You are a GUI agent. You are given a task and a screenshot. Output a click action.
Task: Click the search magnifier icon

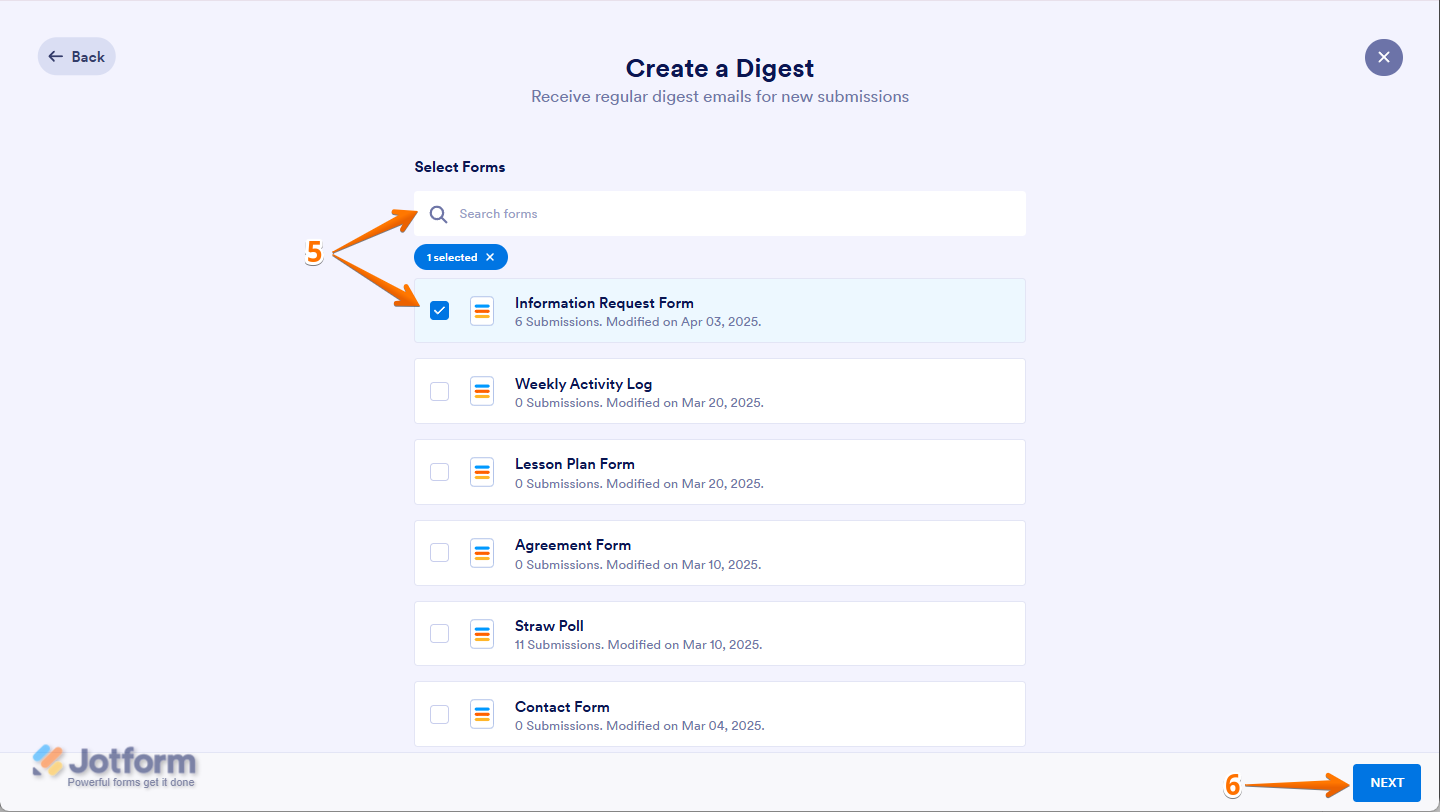pos(438,214)
